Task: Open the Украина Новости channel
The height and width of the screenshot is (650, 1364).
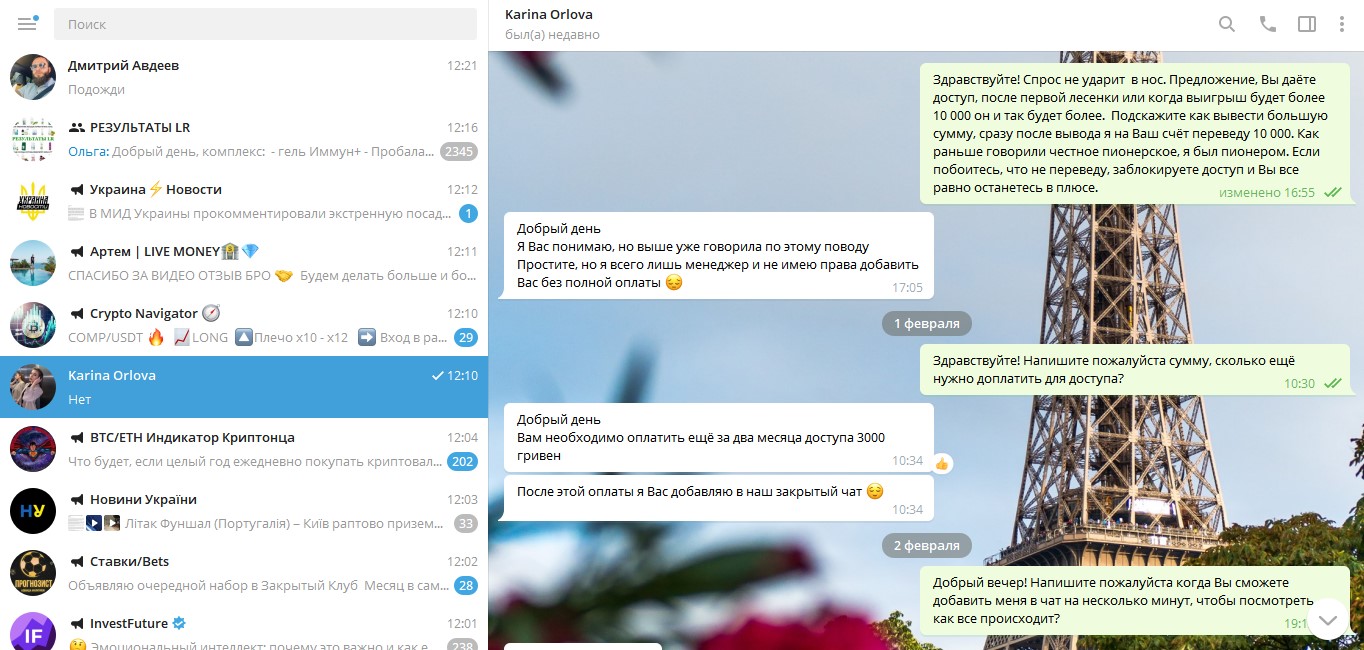Action: [244, 201]
